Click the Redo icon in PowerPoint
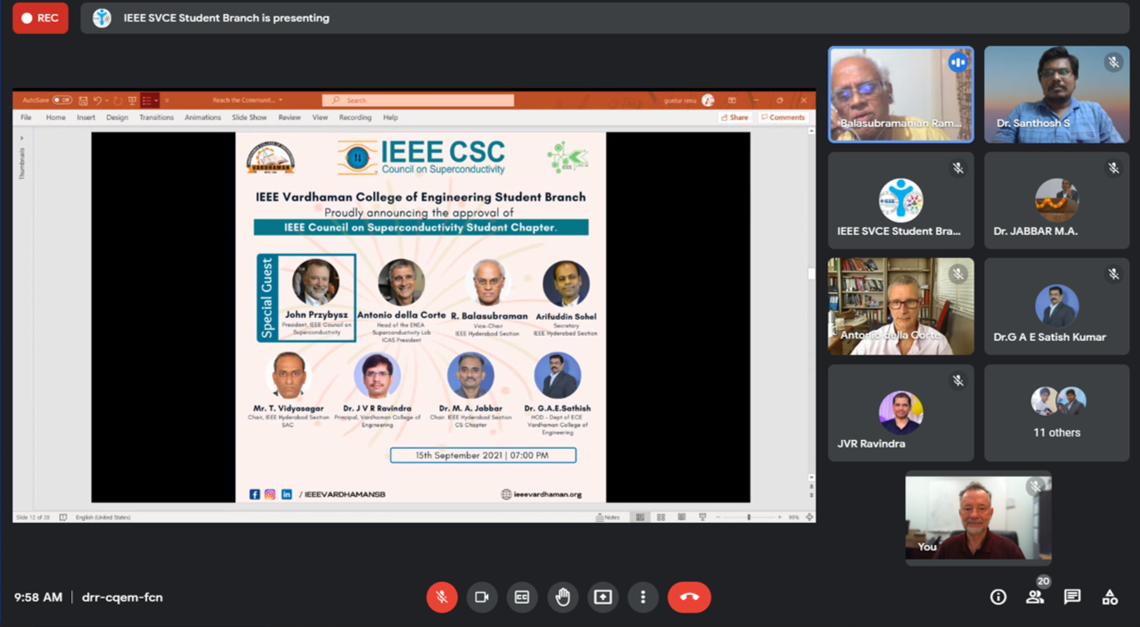The height and width of the screenshot is (627, 1140). [x=118, y=100]
